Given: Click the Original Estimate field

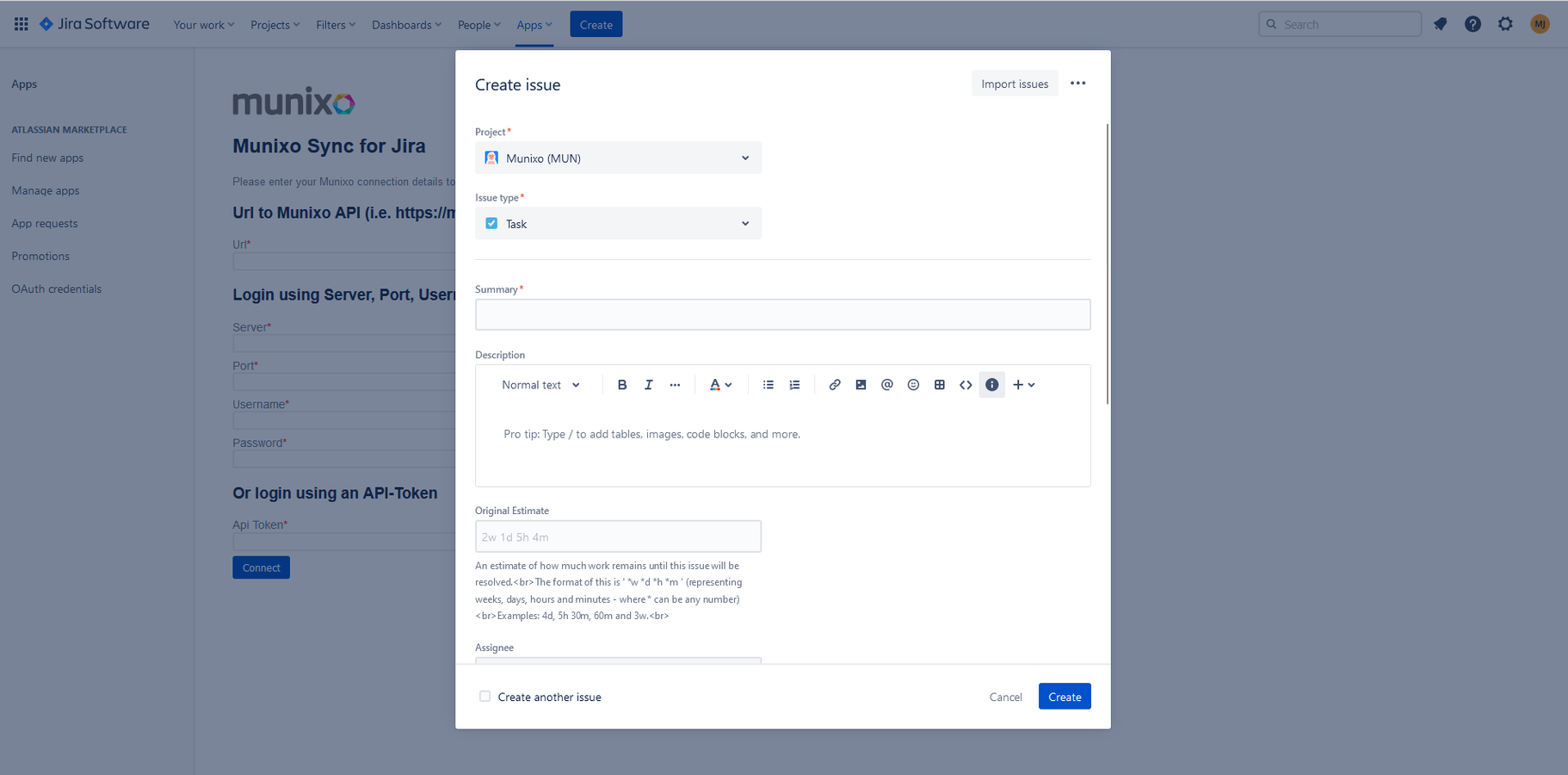Looking at the screenshot, I should [x=618, y=536].
